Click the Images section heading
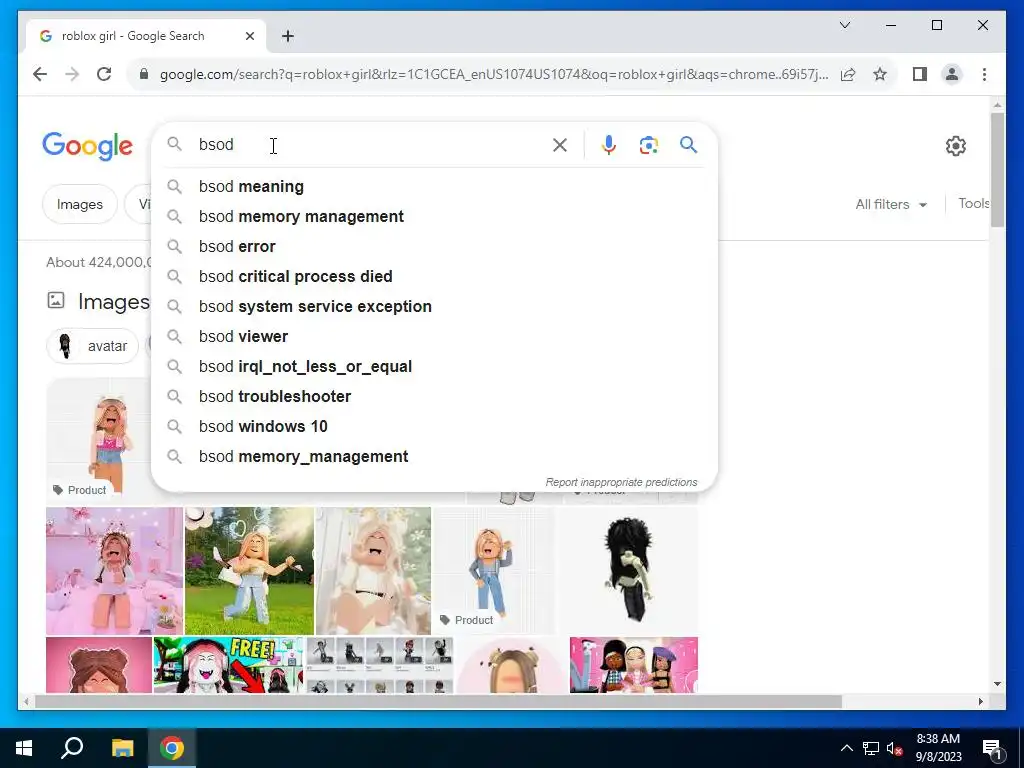1024x768 pixels. (114, 302)
